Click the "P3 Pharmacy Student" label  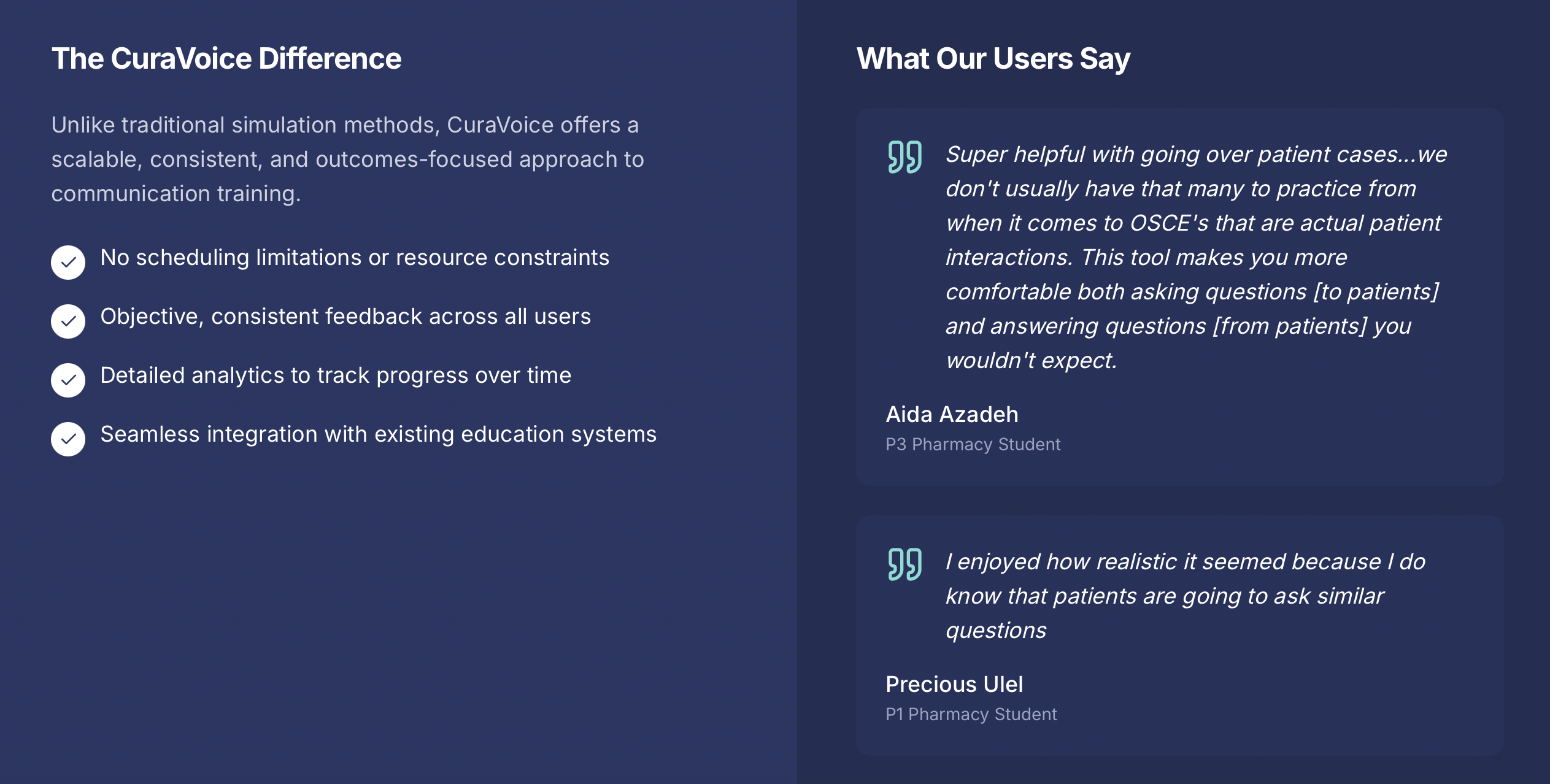[973, 444]
